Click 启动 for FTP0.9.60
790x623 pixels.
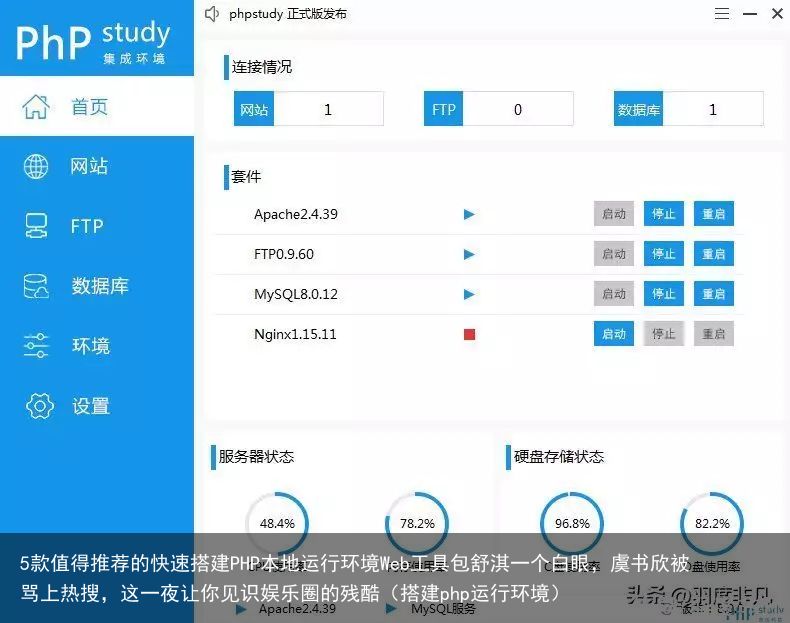click(x=614, y=254)
